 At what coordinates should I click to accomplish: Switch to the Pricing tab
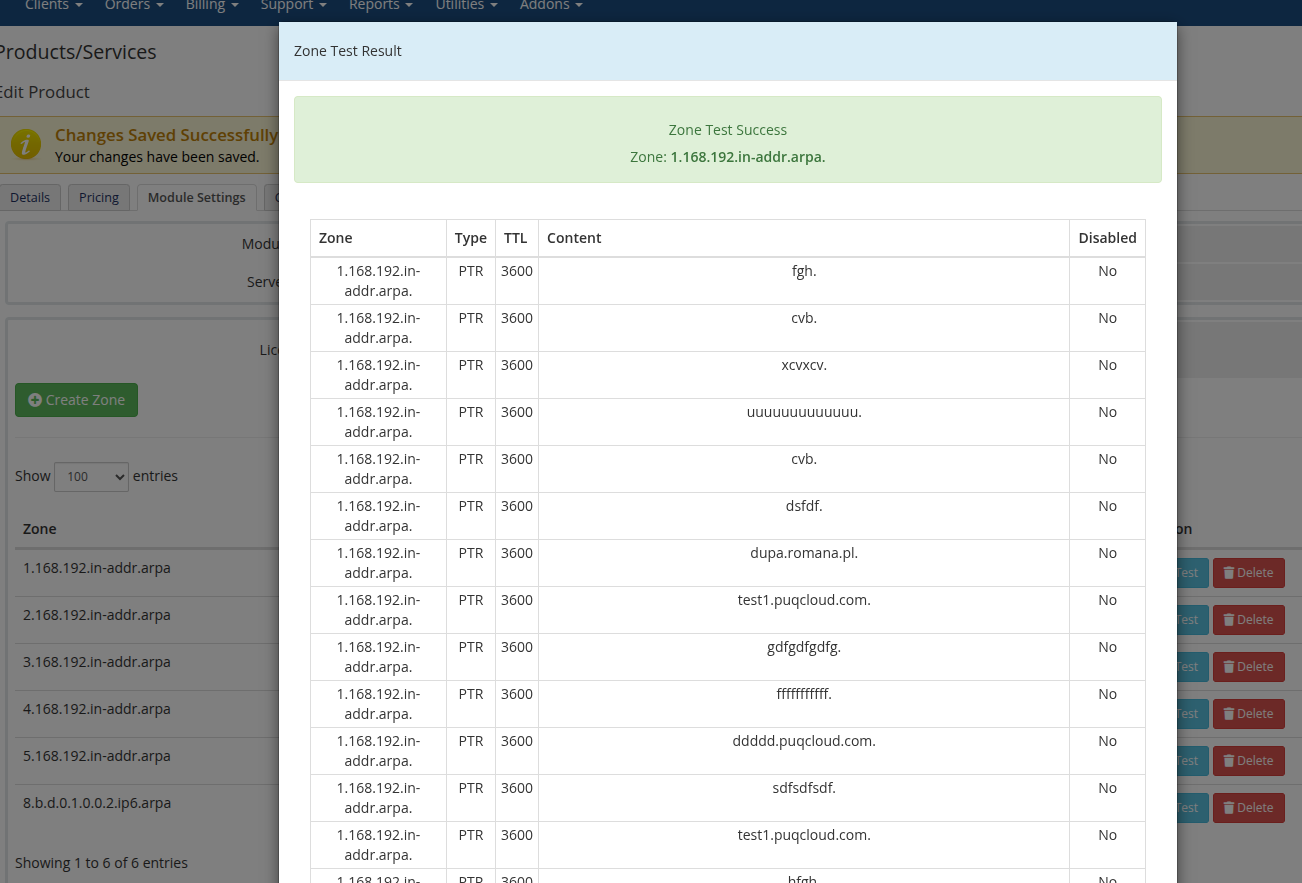pos(99,197)
